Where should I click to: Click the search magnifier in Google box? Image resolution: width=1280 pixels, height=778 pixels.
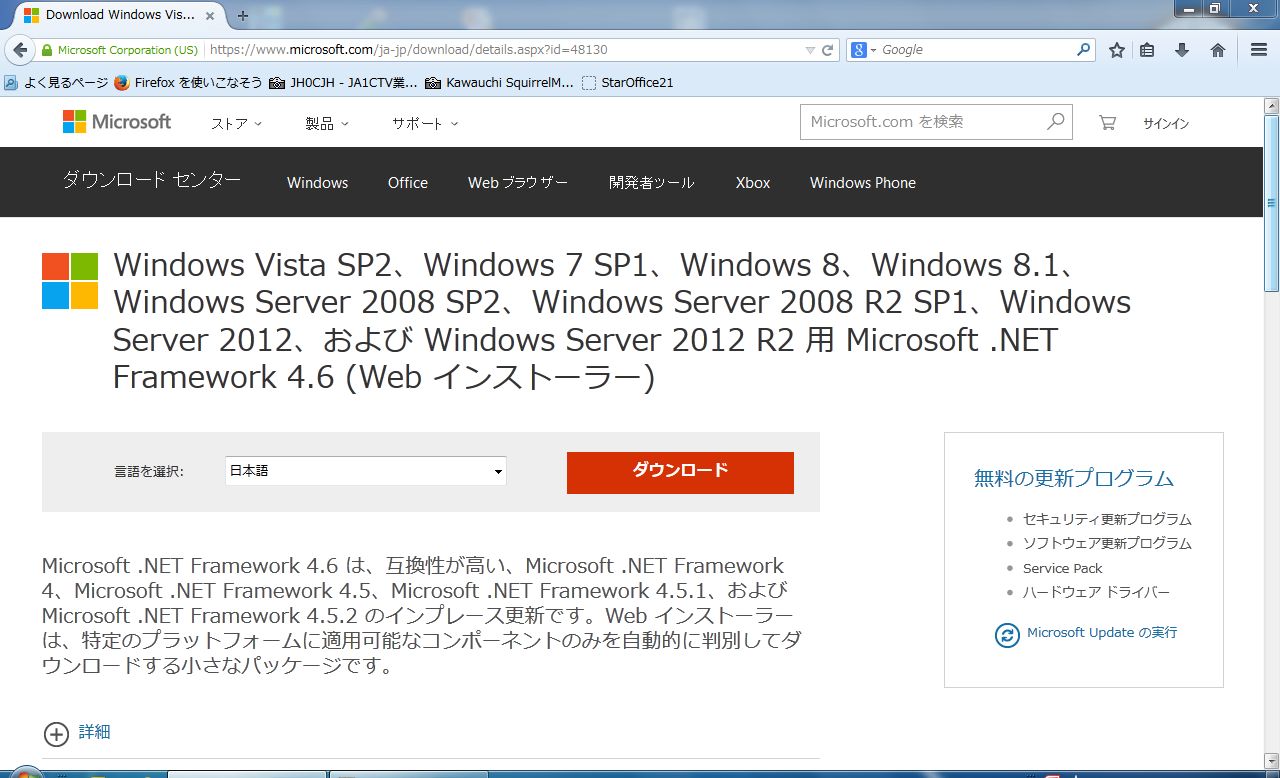(x=1084, y=49)
